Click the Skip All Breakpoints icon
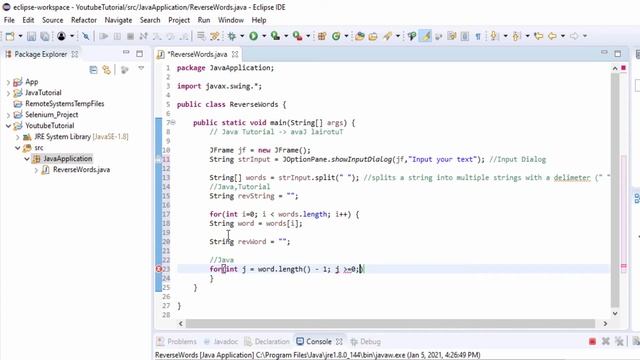The width and height of the screenshot is (640, 360). [x=86, y=36]
